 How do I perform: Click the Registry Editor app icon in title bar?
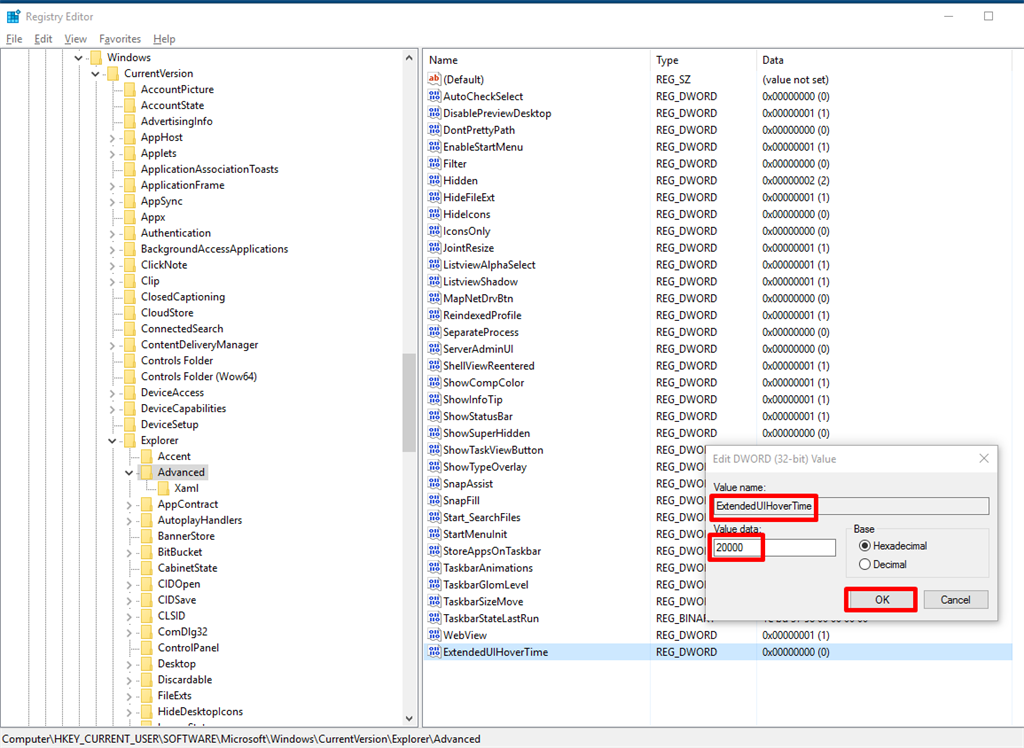point(13,16)
